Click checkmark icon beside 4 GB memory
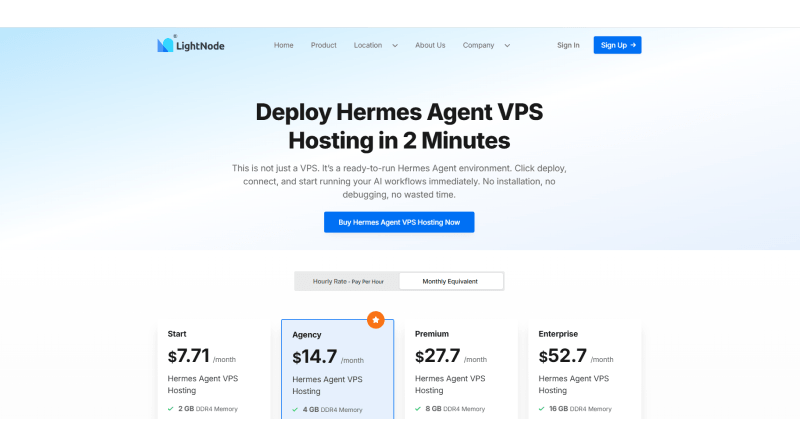The height and width of the screenshot is (445, 800). click(295, 410)
